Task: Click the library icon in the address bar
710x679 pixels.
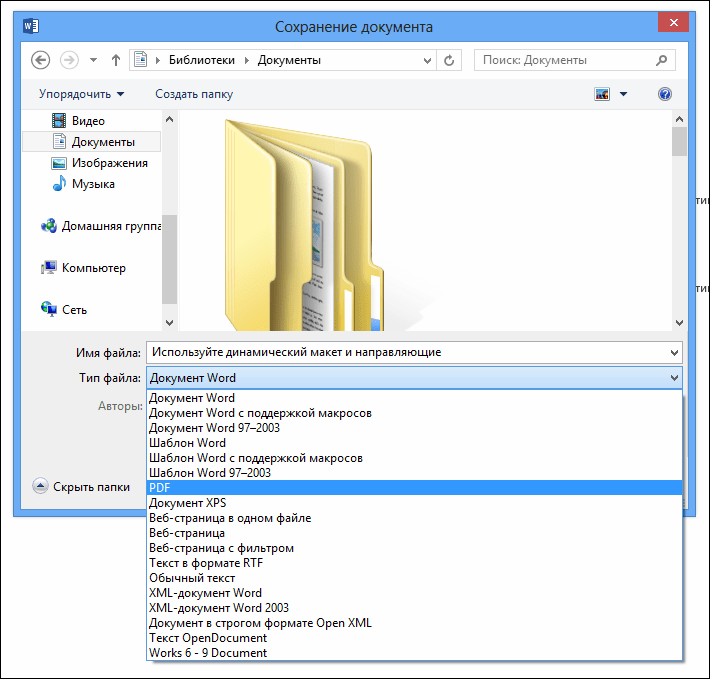Action: 140,60
